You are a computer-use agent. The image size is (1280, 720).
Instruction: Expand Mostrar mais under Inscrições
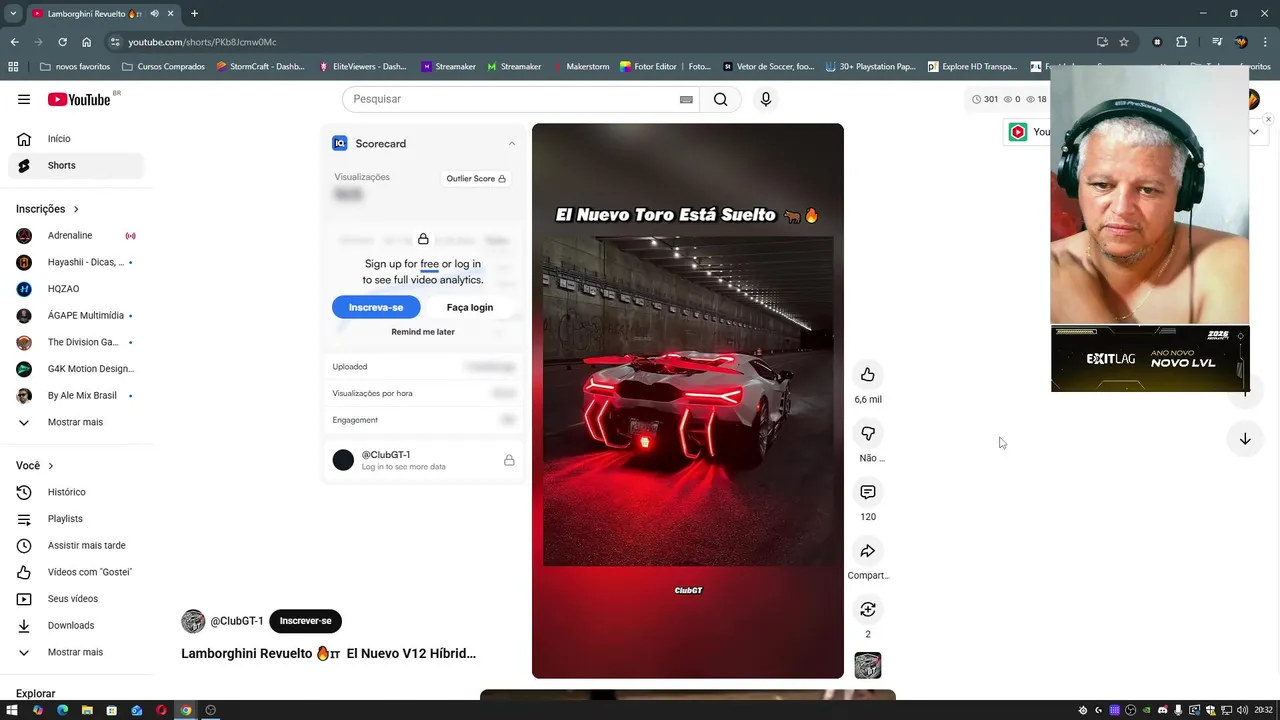pyautogui.click(x=76, y=422)
